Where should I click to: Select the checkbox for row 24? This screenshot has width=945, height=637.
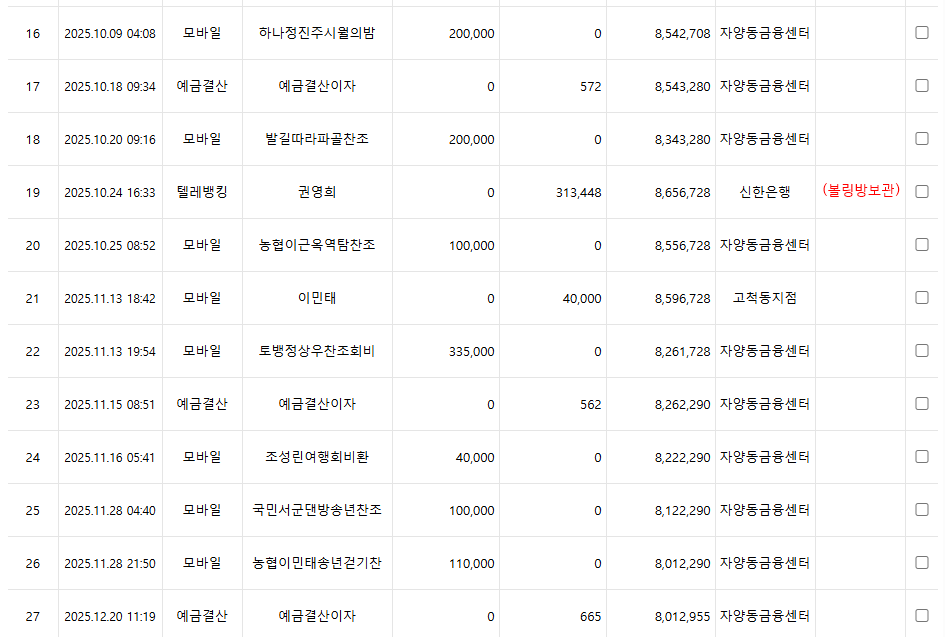(x=921, y=457)
